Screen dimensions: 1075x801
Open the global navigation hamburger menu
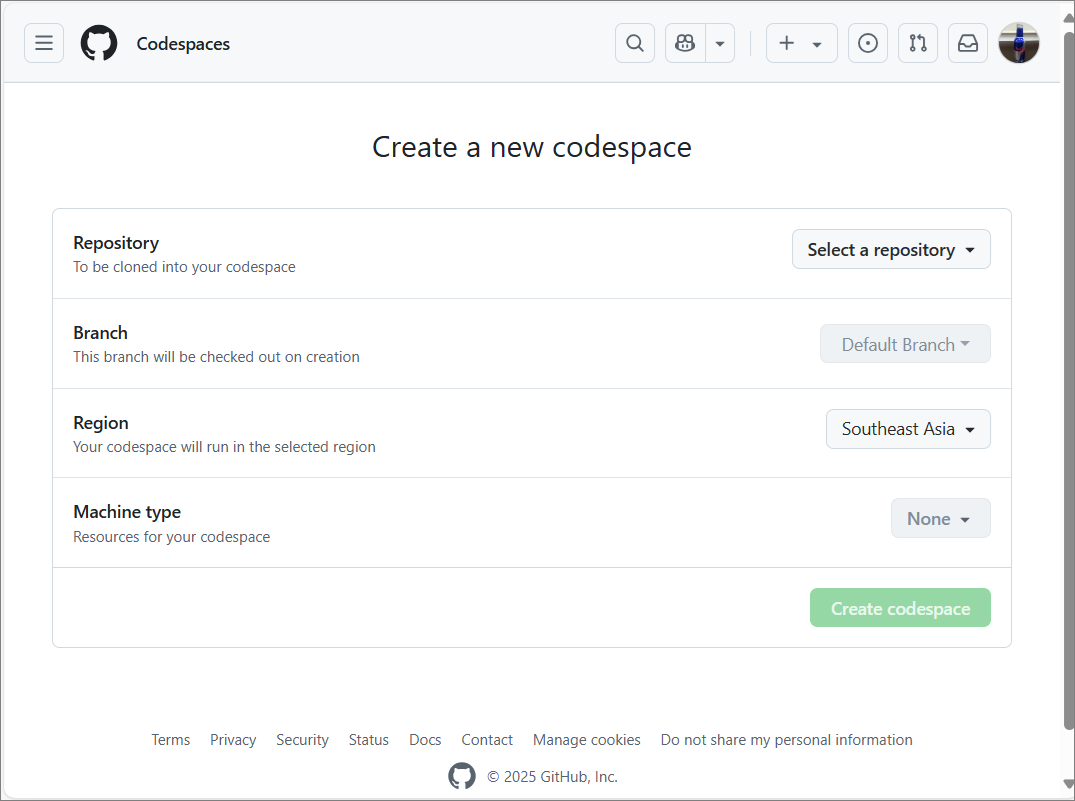coord(43,43)
